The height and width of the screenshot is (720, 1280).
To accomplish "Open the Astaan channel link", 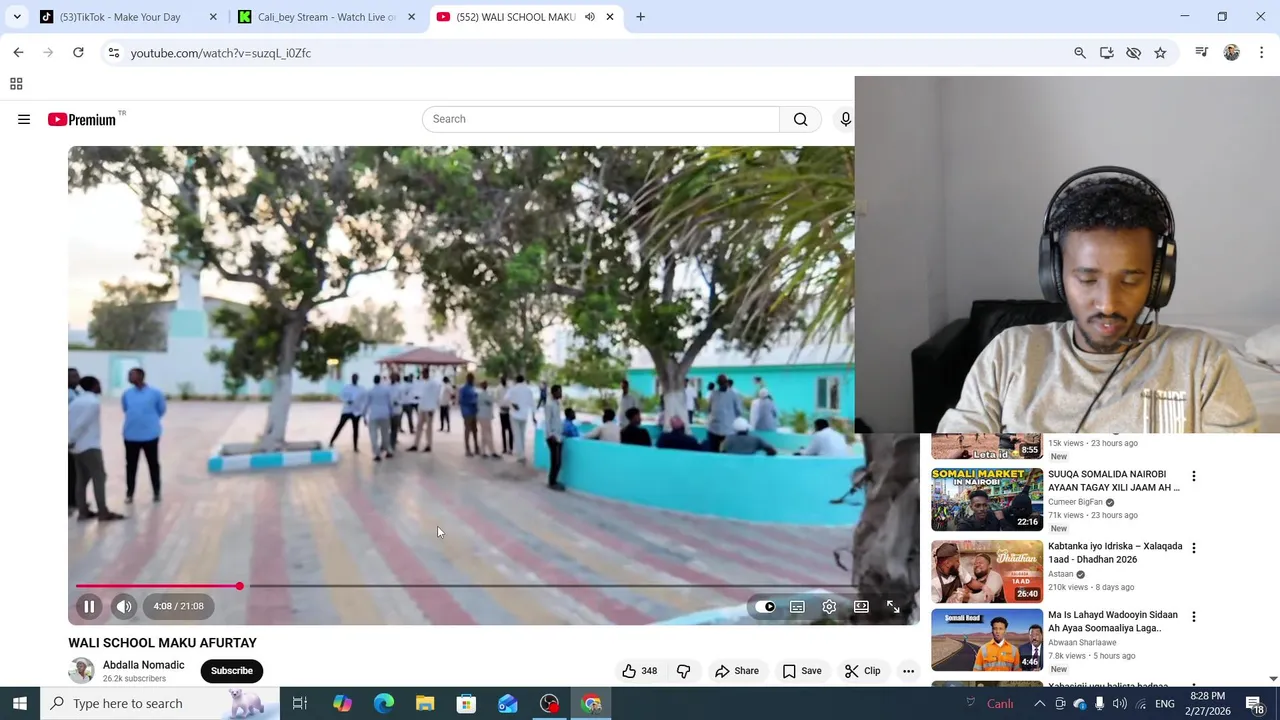I will tap(1061, 574).
